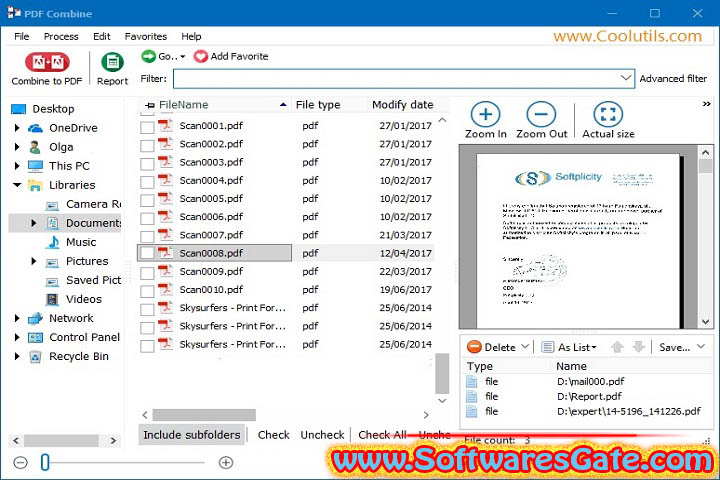Expand the OneDrive tree node
The width and height of the screenshot is (720, 480).
click(x=17, y=128)
